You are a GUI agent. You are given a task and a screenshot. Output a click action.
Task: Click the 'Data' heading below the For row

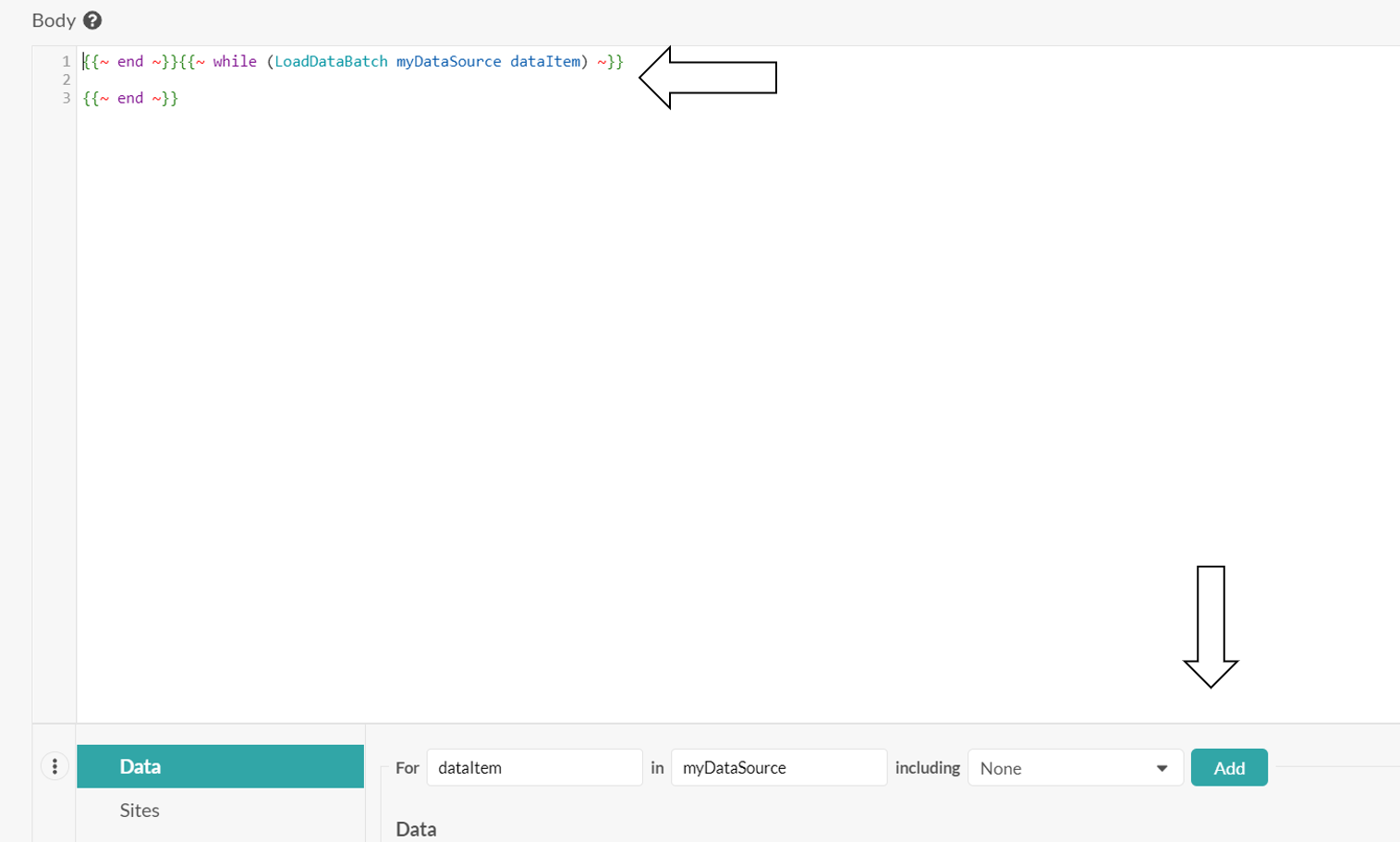point(415,829)
